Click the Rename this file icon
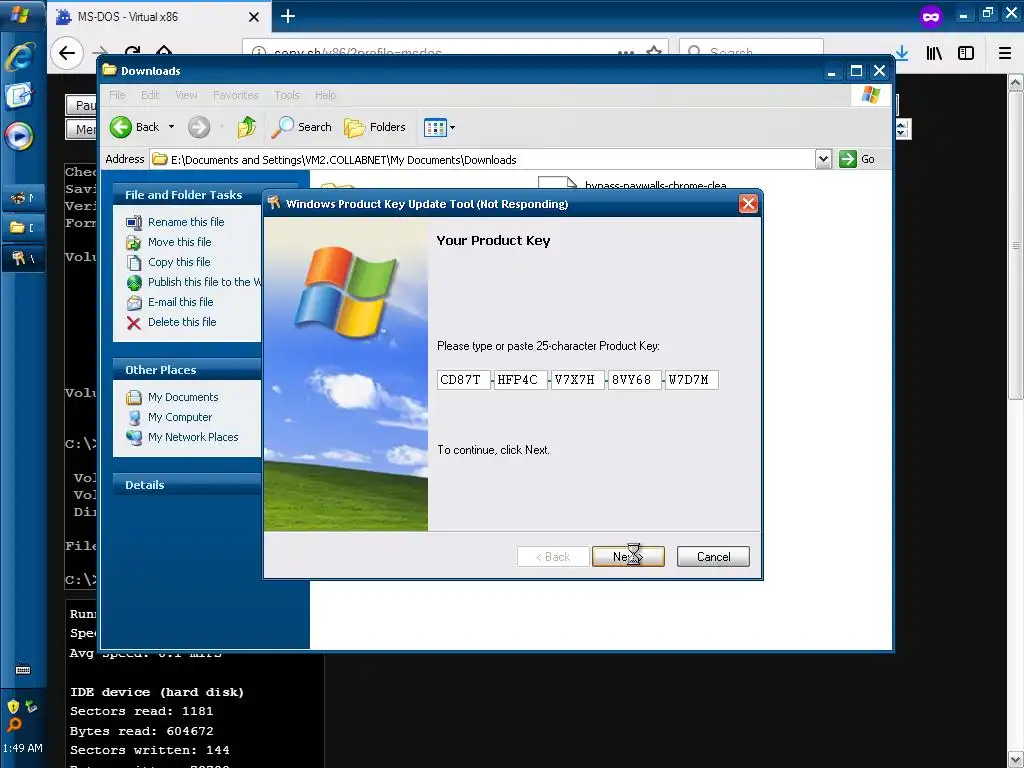1024x768 pixels. click(x=134, y=223)
